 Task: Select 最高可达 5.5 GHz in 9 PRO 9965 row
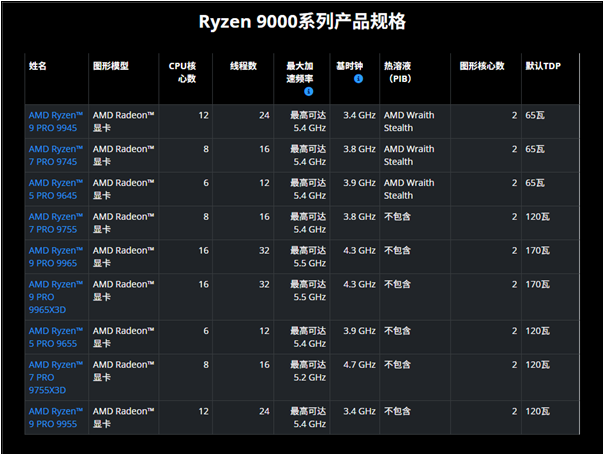(x=308, y=257)
